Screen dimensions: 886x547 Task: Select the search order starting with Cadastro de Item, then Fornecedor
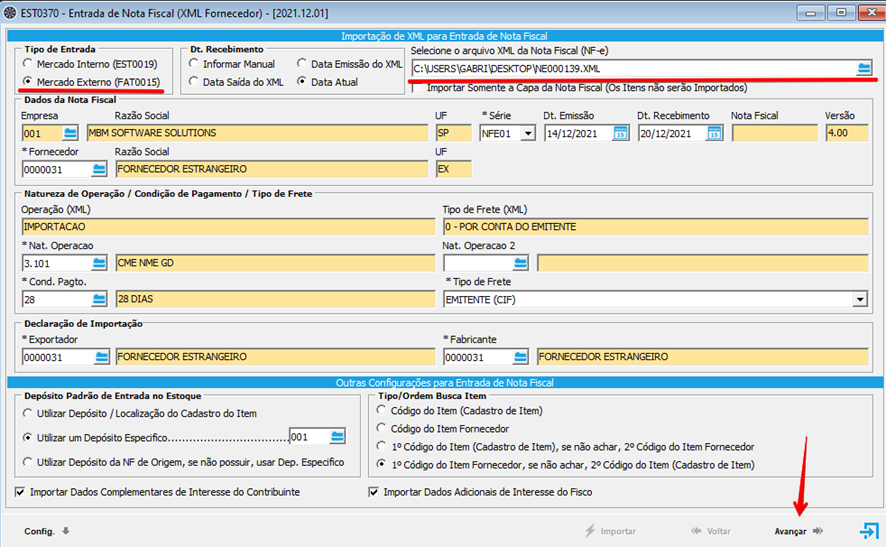(x=566, y=447)
